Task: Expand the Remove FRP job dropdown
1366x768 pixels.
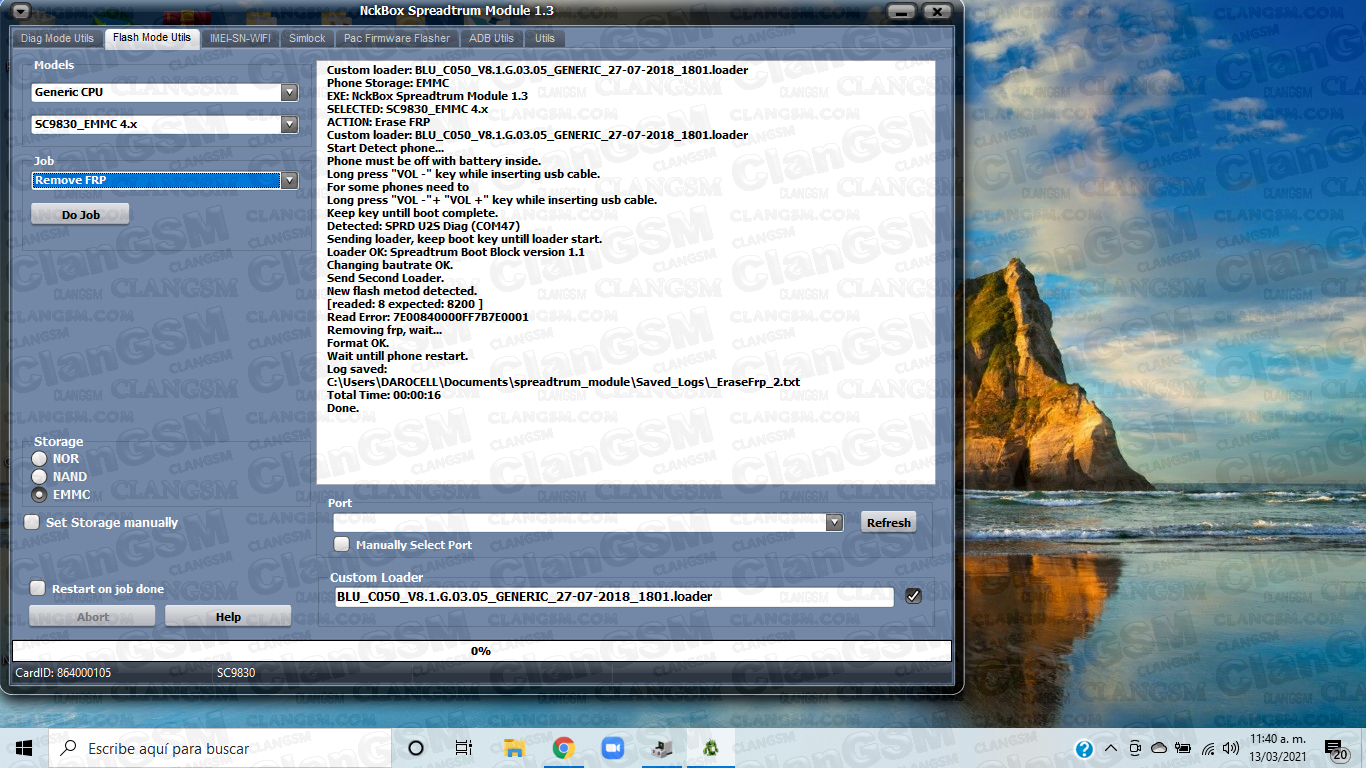Action: point(290,181)
